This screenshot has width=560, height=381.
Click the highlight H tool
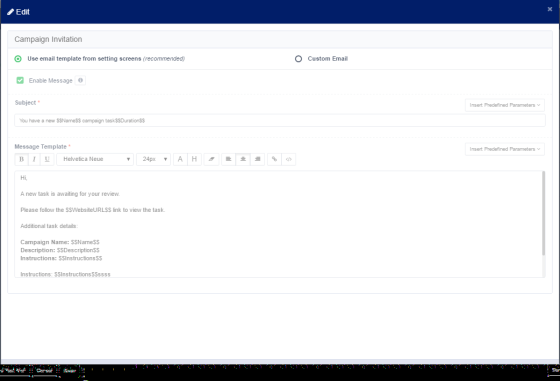click(194, 159)
